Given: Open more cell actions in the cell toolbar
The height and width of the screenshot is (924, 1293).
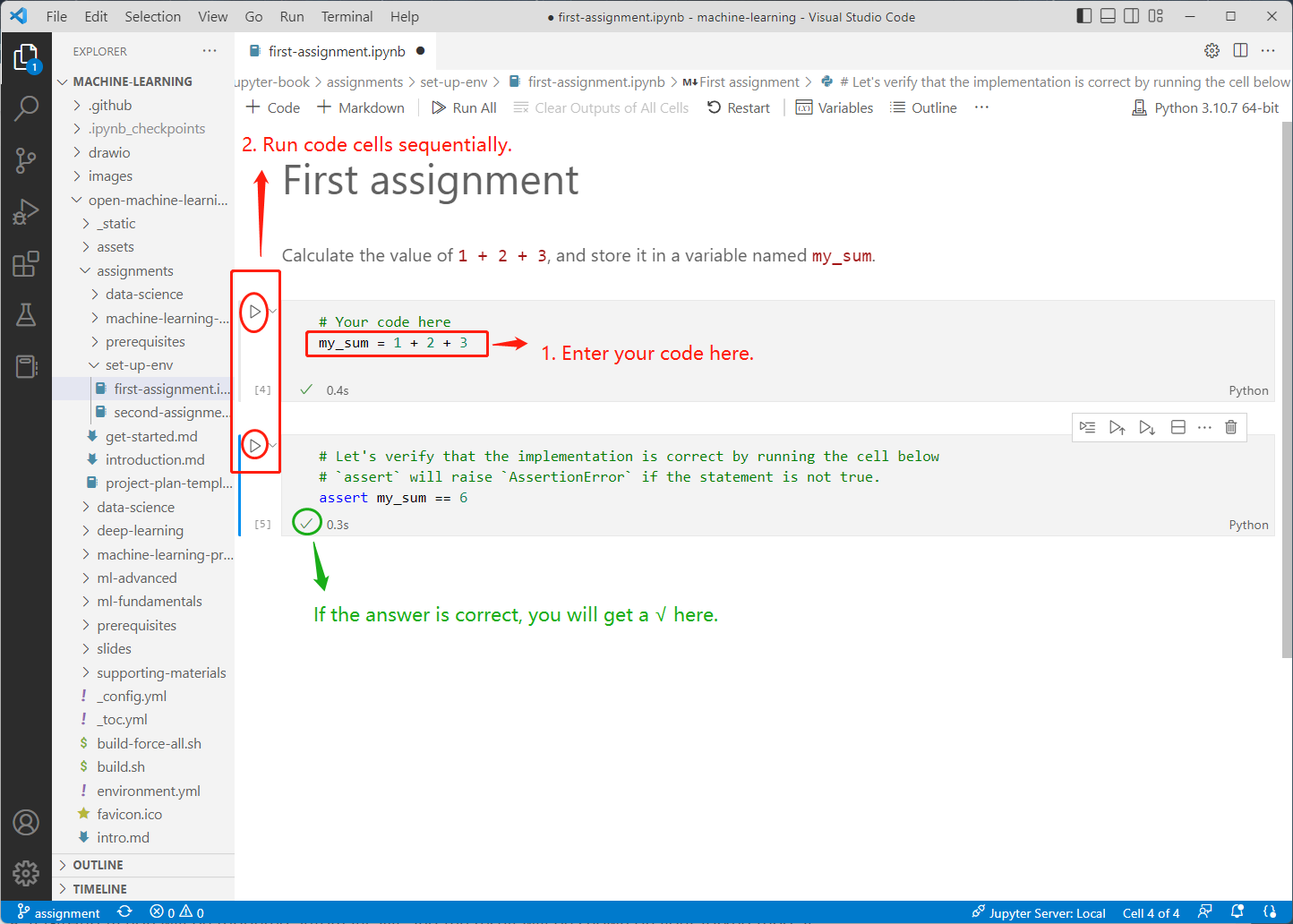Looking at the screenshot, I should [1204, 427].
